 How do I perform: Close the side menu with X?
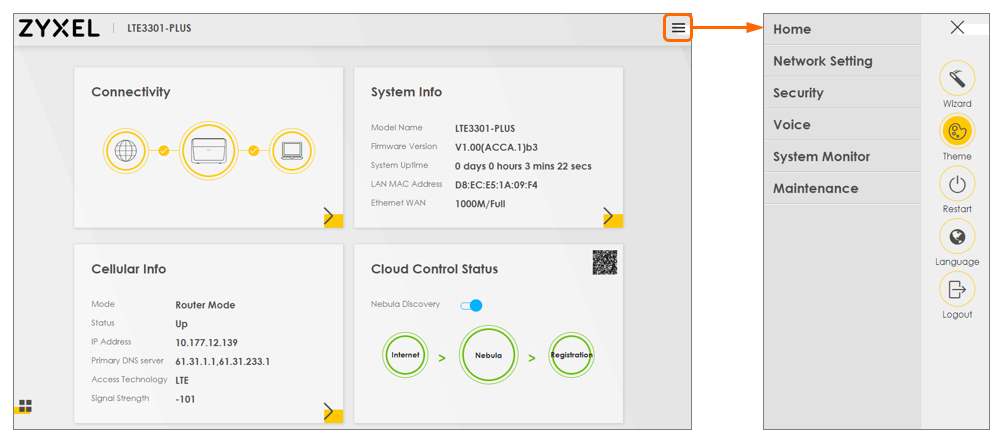[957, 28]
